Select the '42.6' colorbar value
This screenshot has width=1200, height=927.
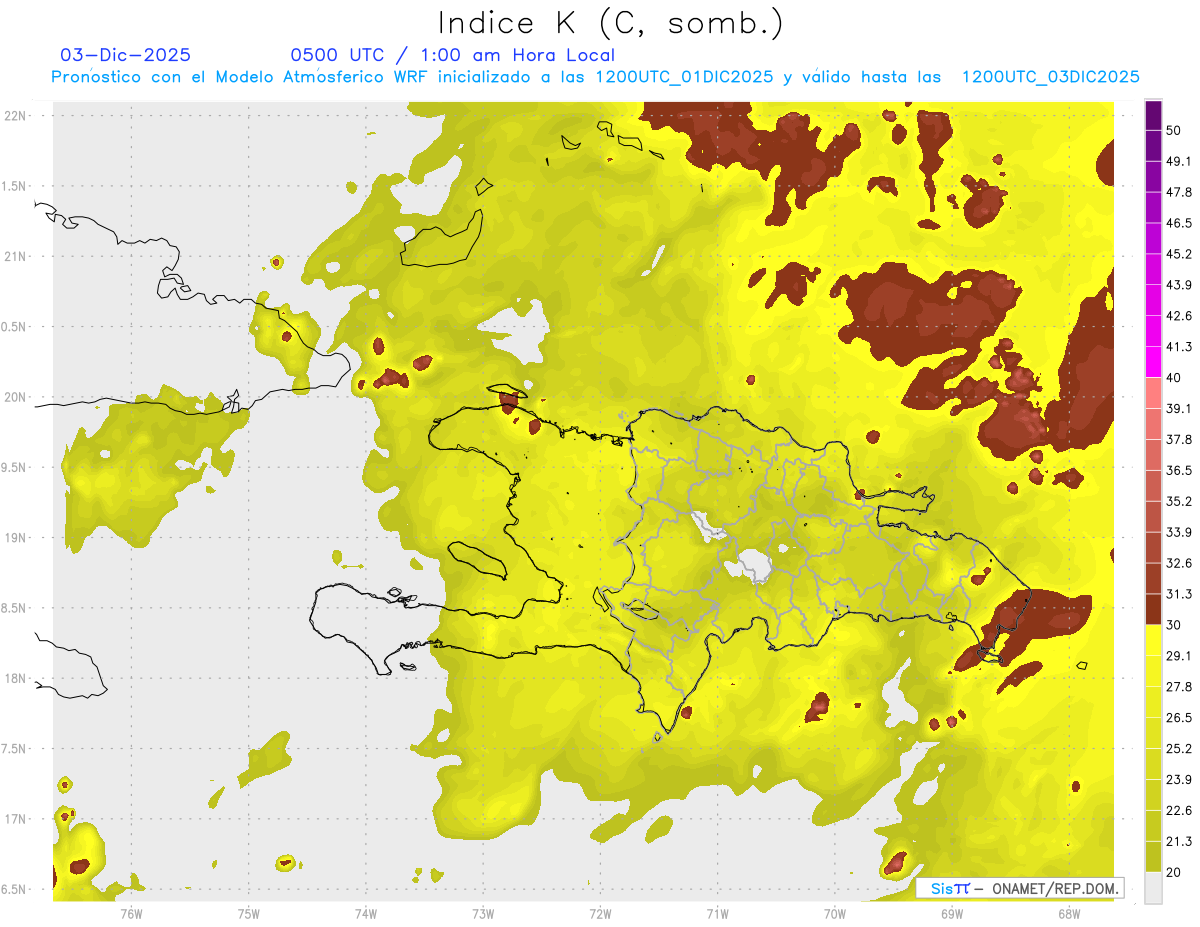(1179, 316)
